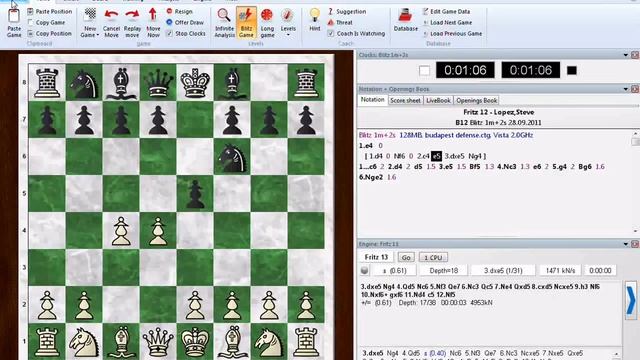Close the Notation + Openings Book panel
Image resolution: width=640 pixels, height=360 pixels.
coord(635,89)
